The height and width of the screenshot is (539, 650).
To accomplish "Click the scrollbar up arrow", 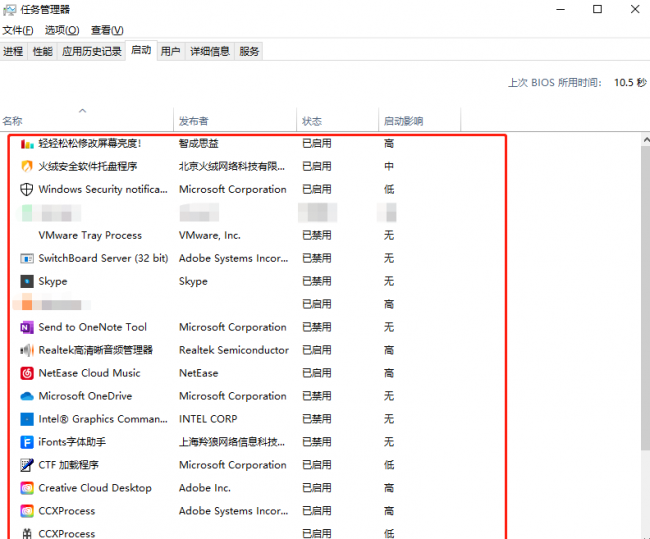I will (646, 140).
